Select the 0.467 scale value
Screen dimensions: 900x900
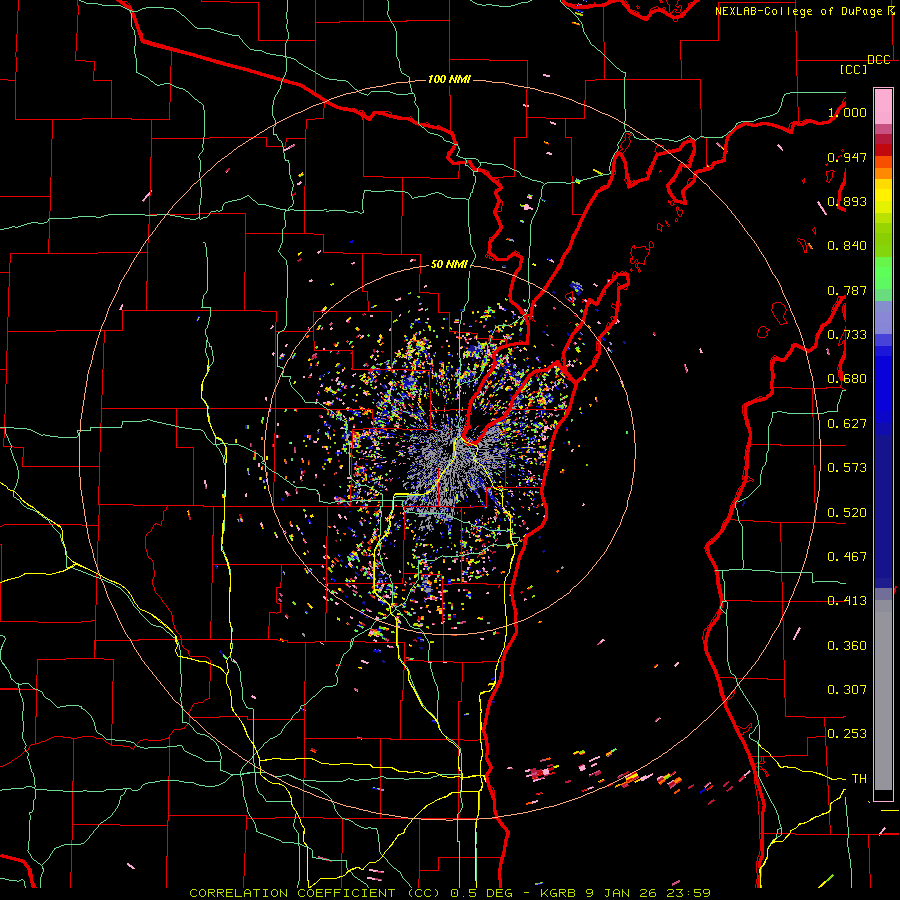coord(847,557)
